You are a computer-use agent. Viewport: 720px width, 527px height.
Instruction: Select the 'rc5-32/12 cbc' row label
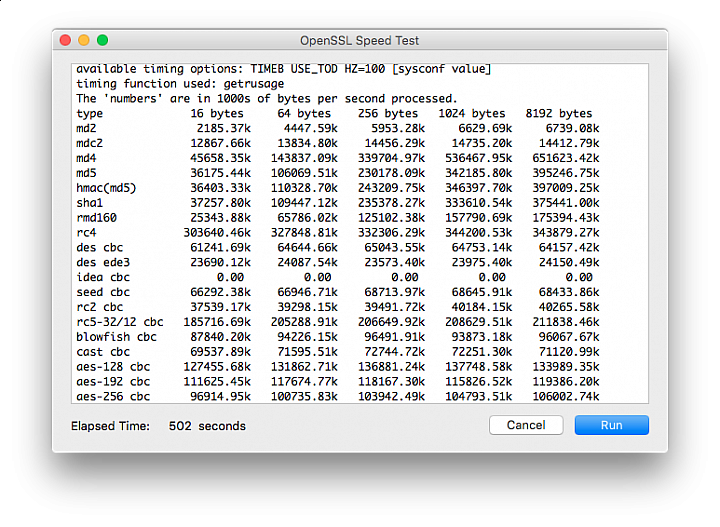120,322
